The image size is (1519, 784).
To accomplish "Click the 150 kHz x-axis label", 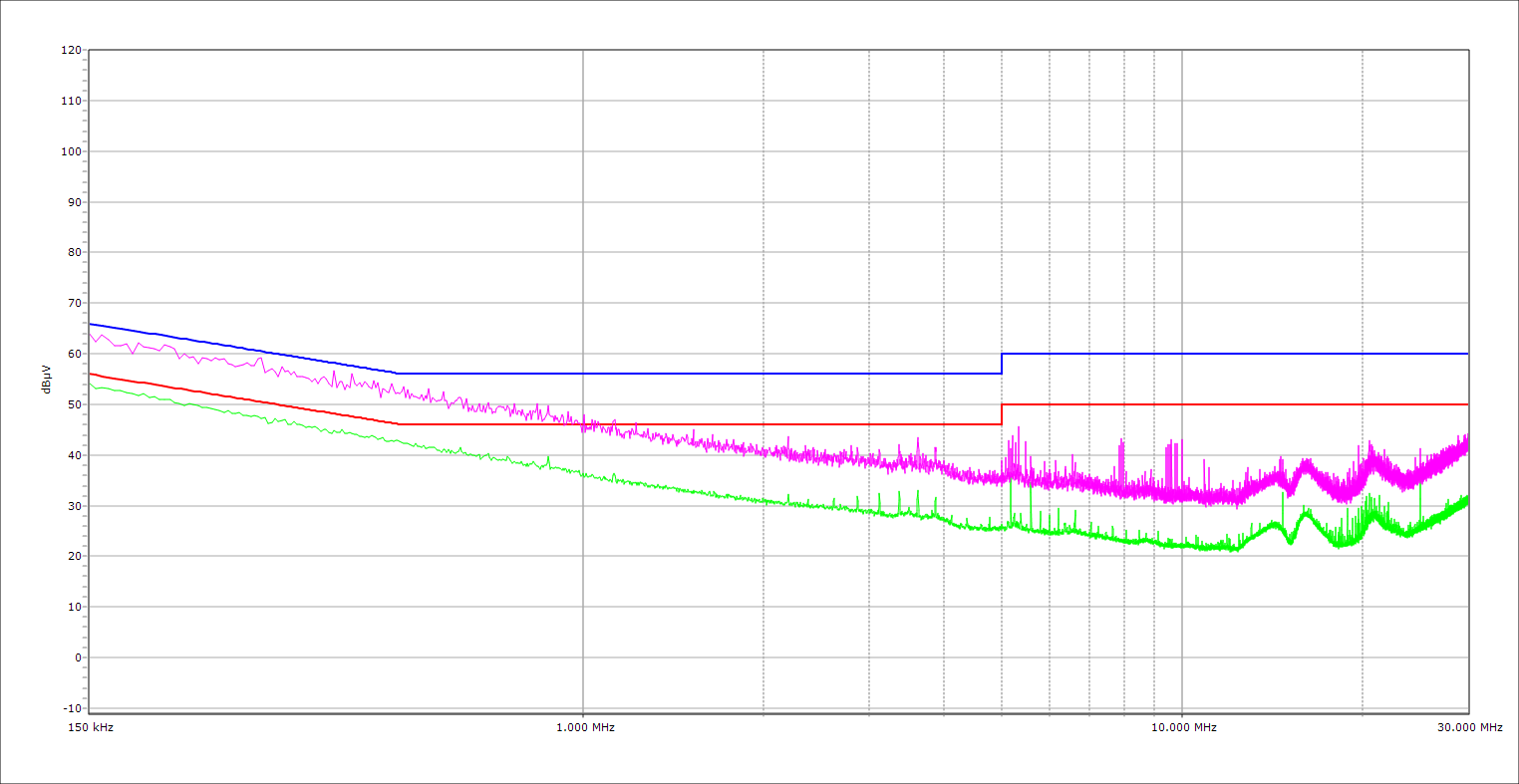I will click(90, 728).
